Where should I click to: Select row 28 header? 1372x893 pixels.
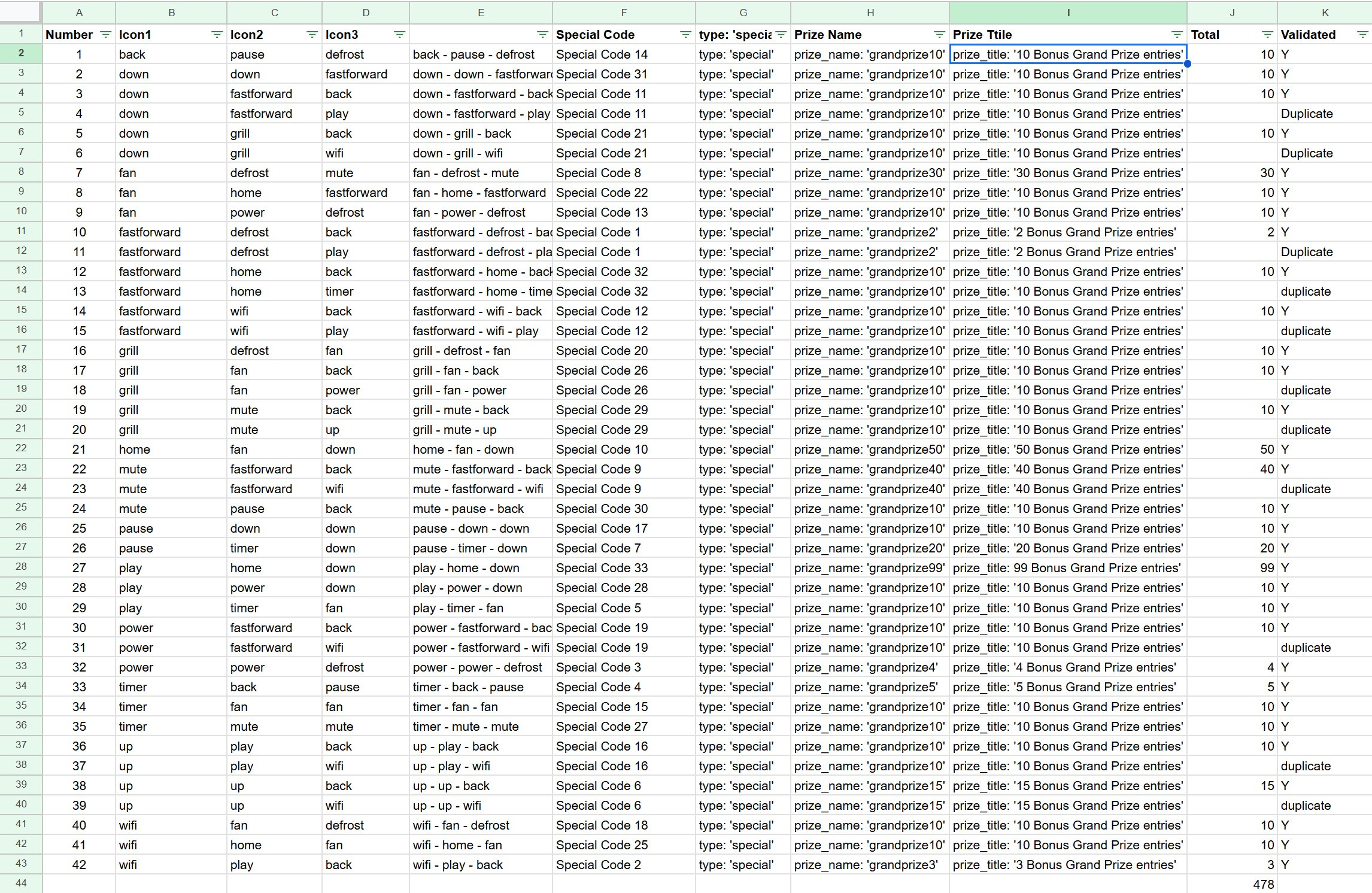(21, 567)
